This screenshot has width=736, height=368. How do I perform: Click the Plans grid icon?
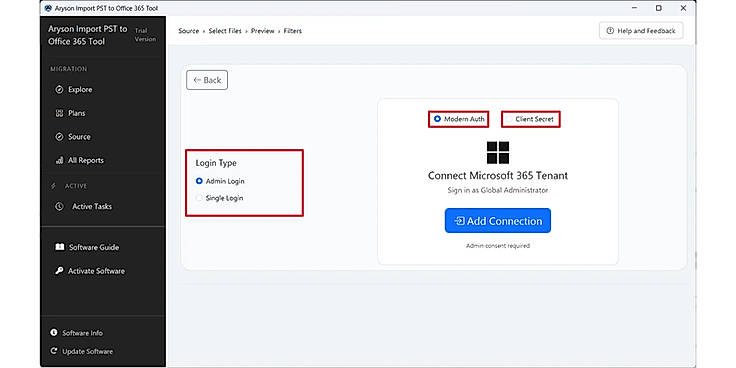click(59, 113)
